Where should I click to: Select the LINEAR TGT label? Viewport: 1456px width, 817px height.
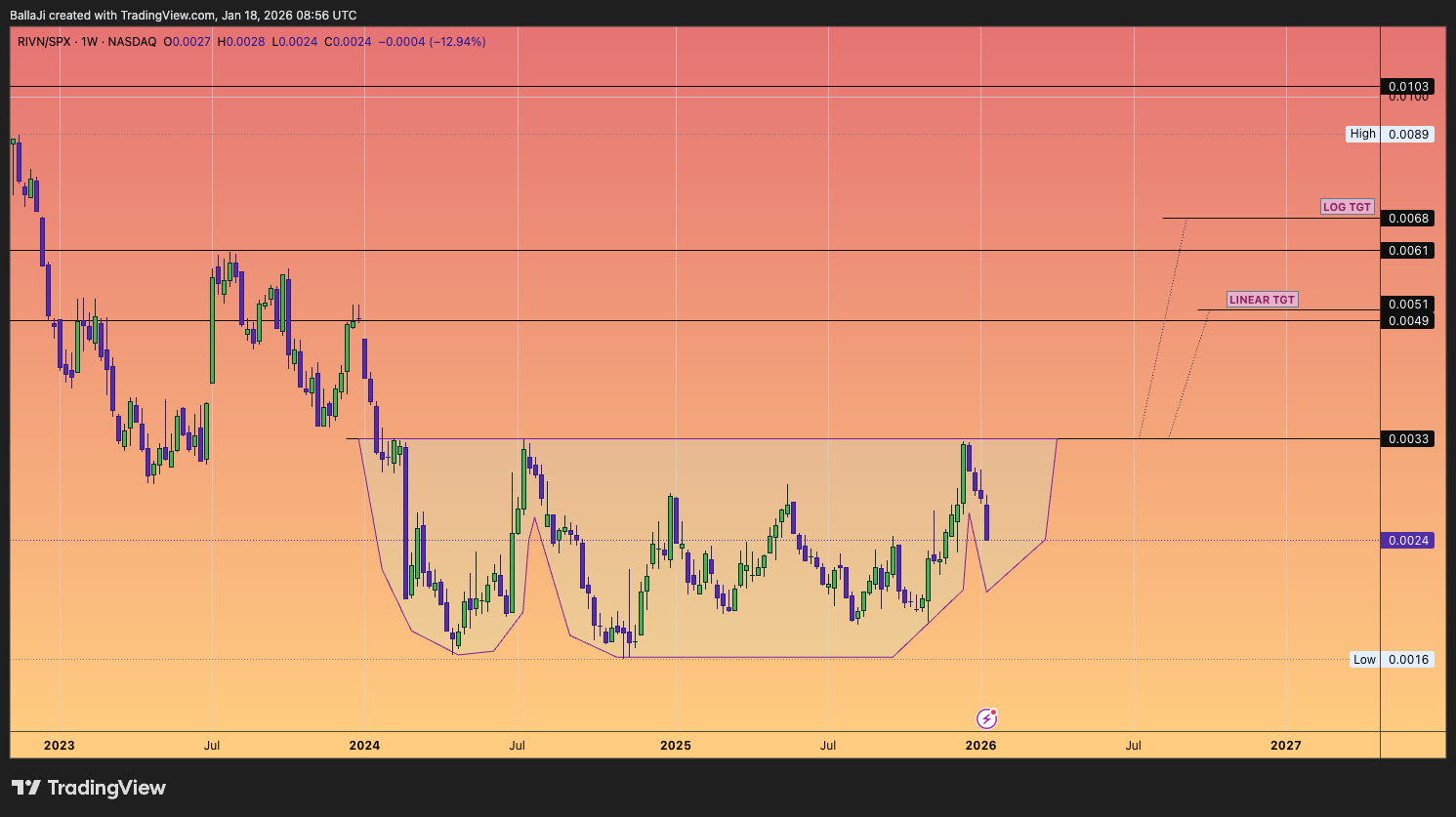coord(1262,300)
